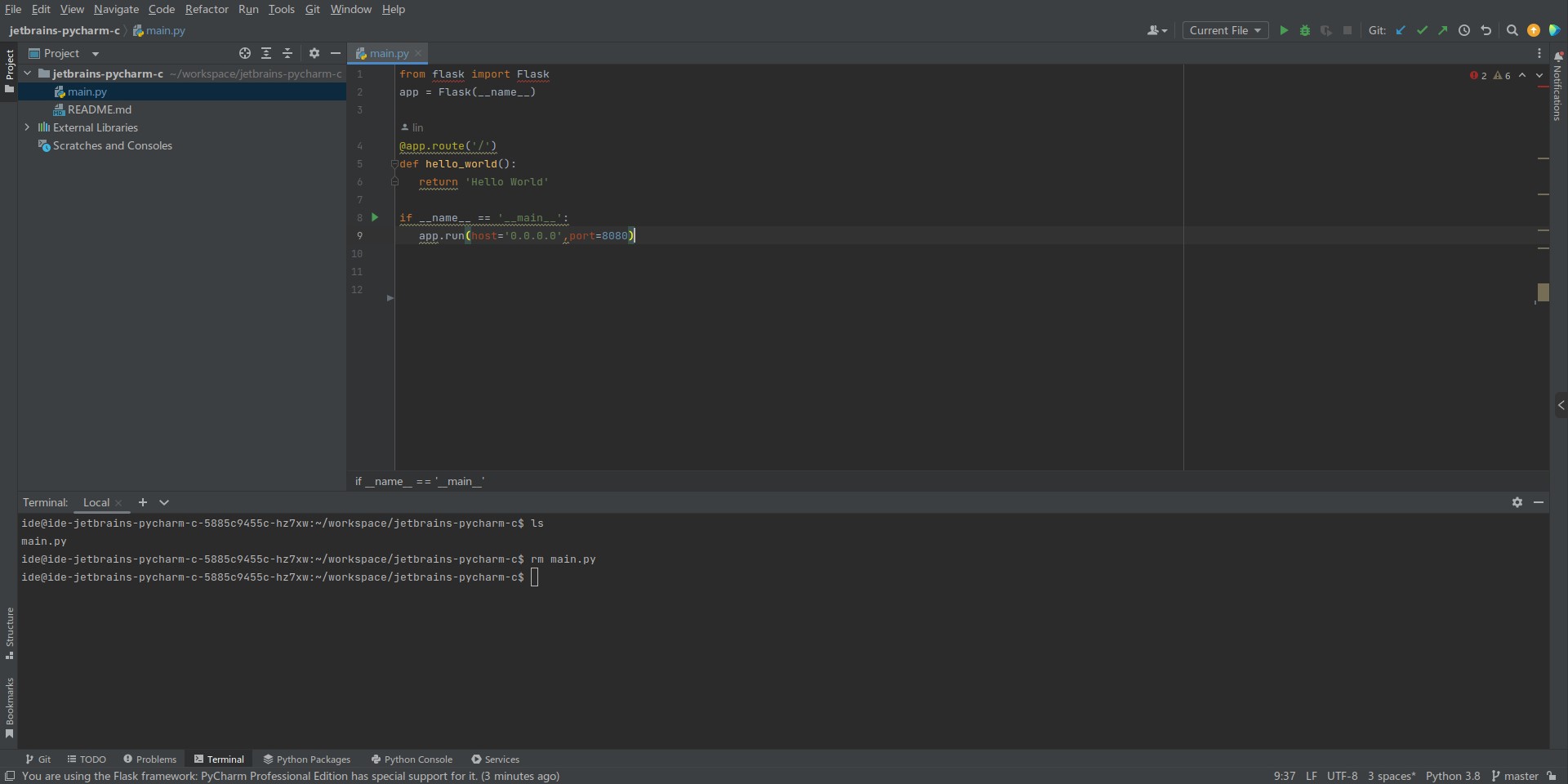Click the main.py breadcrumb in the navigation bar

coord(159,30)
